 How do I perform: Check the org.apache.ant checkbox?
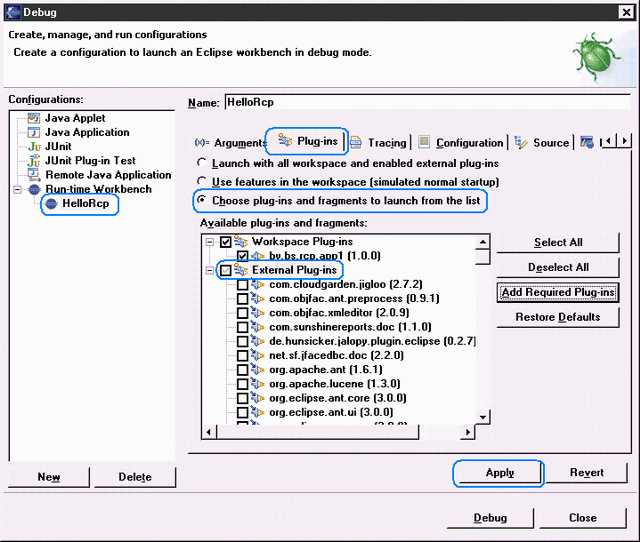[243, 370]
